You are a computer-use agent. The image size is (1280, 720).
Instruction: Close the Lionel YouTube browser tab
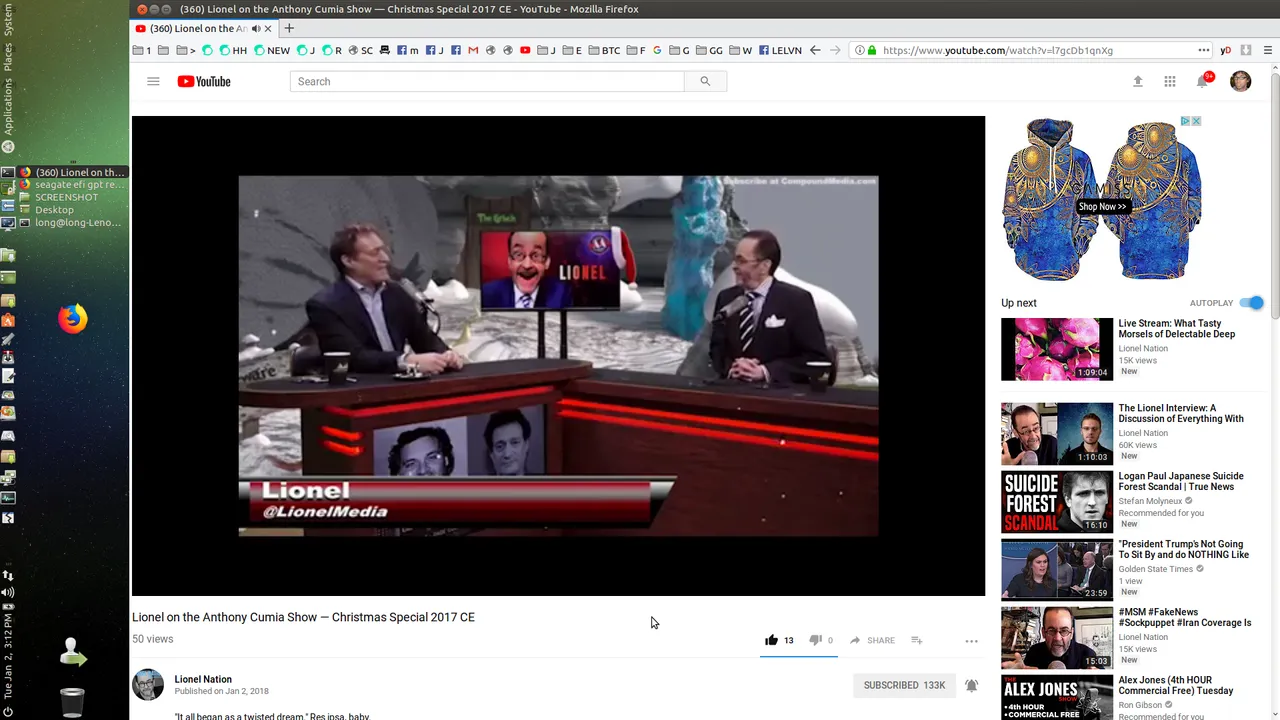(268, 29)
